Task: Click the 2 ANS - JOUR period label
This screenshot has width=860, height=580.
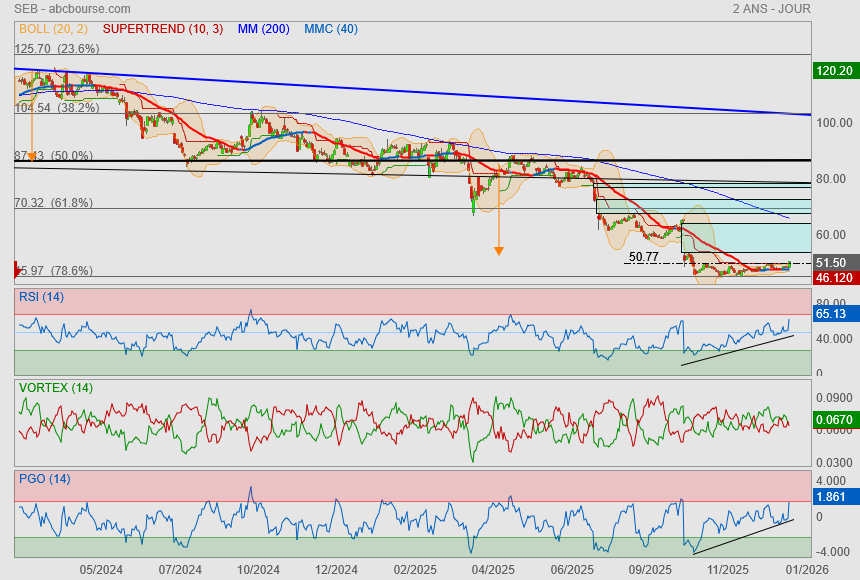Action: click(x=771, y=9)
